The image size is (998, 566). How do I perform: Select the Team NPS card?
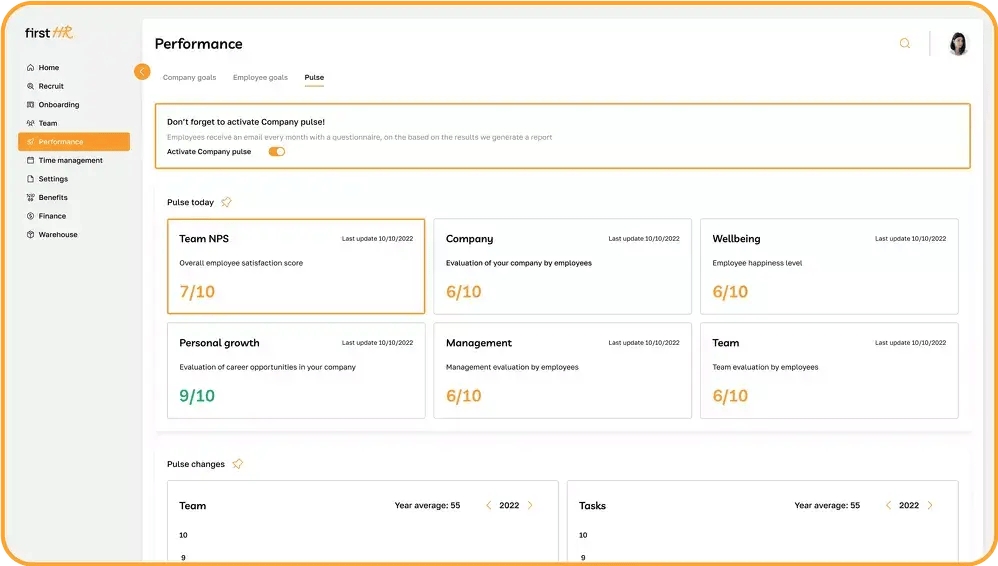296,266
